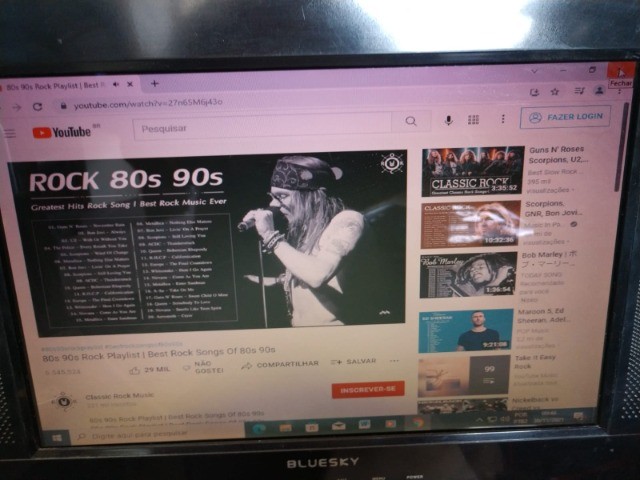Open the Guns N' Roses Scorpions, U2 video title

point(558,155)
